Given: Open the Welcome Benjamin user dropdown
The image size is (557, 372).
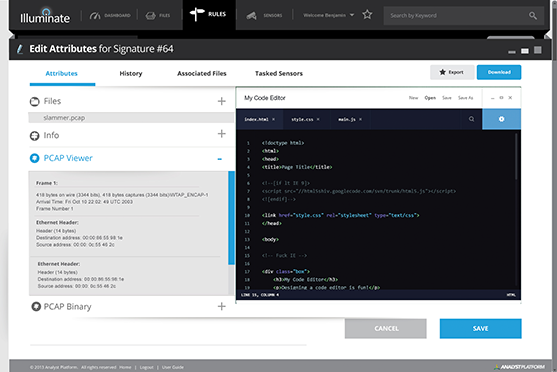Looking at the screenshot, I should point(328,15).
